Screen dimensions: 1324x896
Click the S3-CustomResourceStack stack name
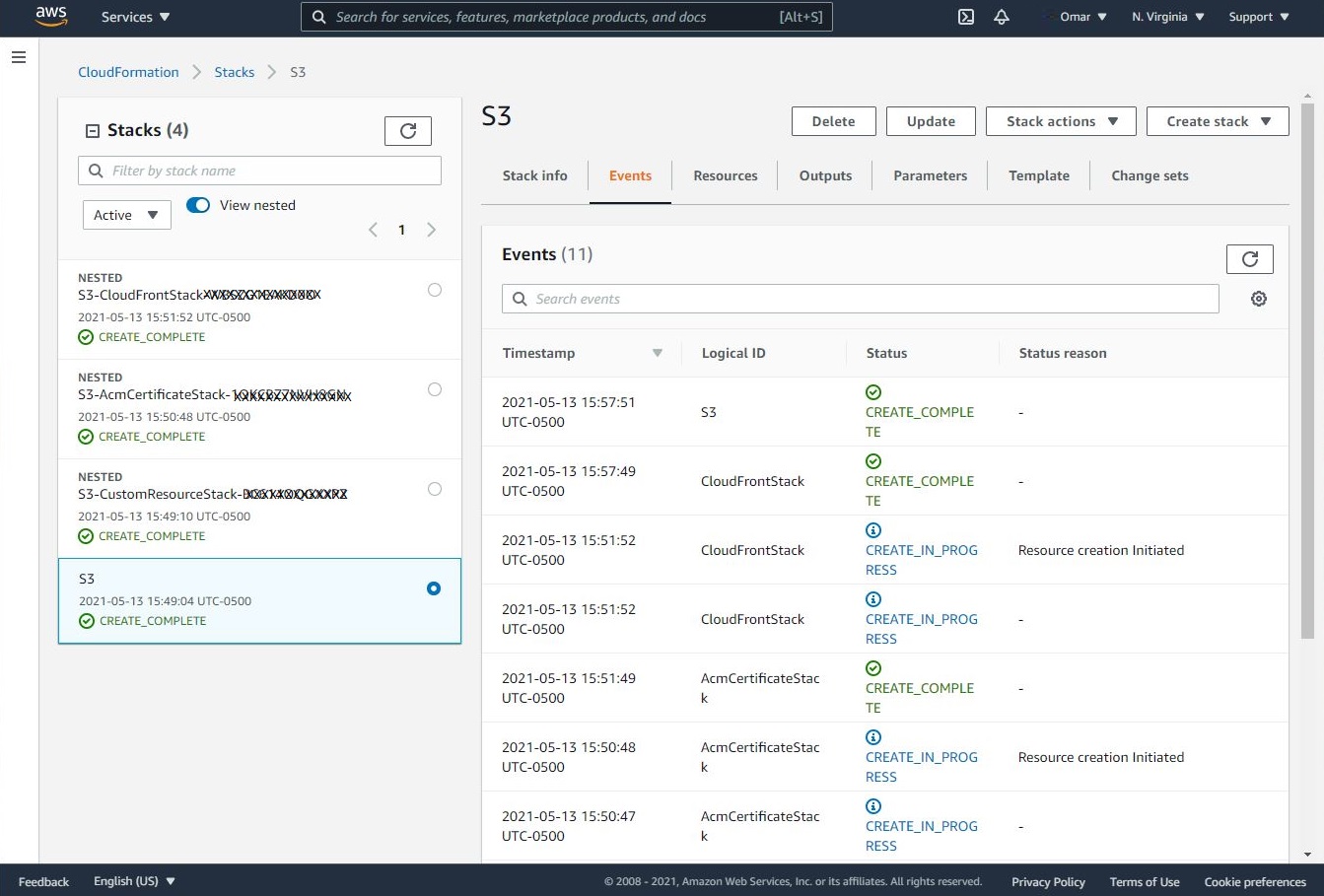click(213, 494)
